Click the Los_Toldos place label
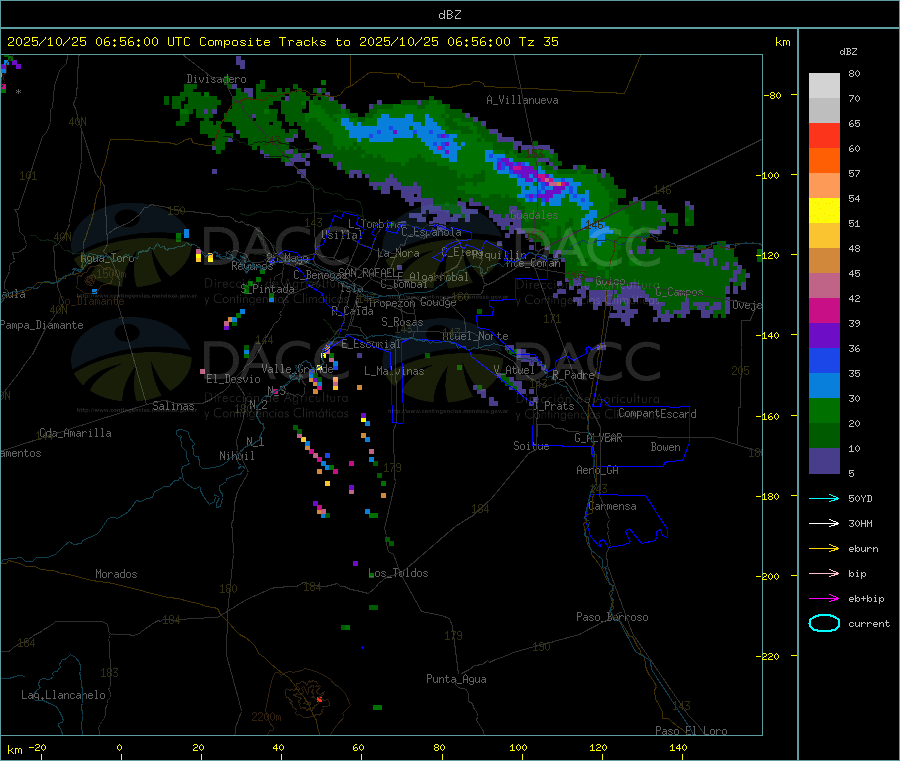900x761 pixels. point(398,573)
